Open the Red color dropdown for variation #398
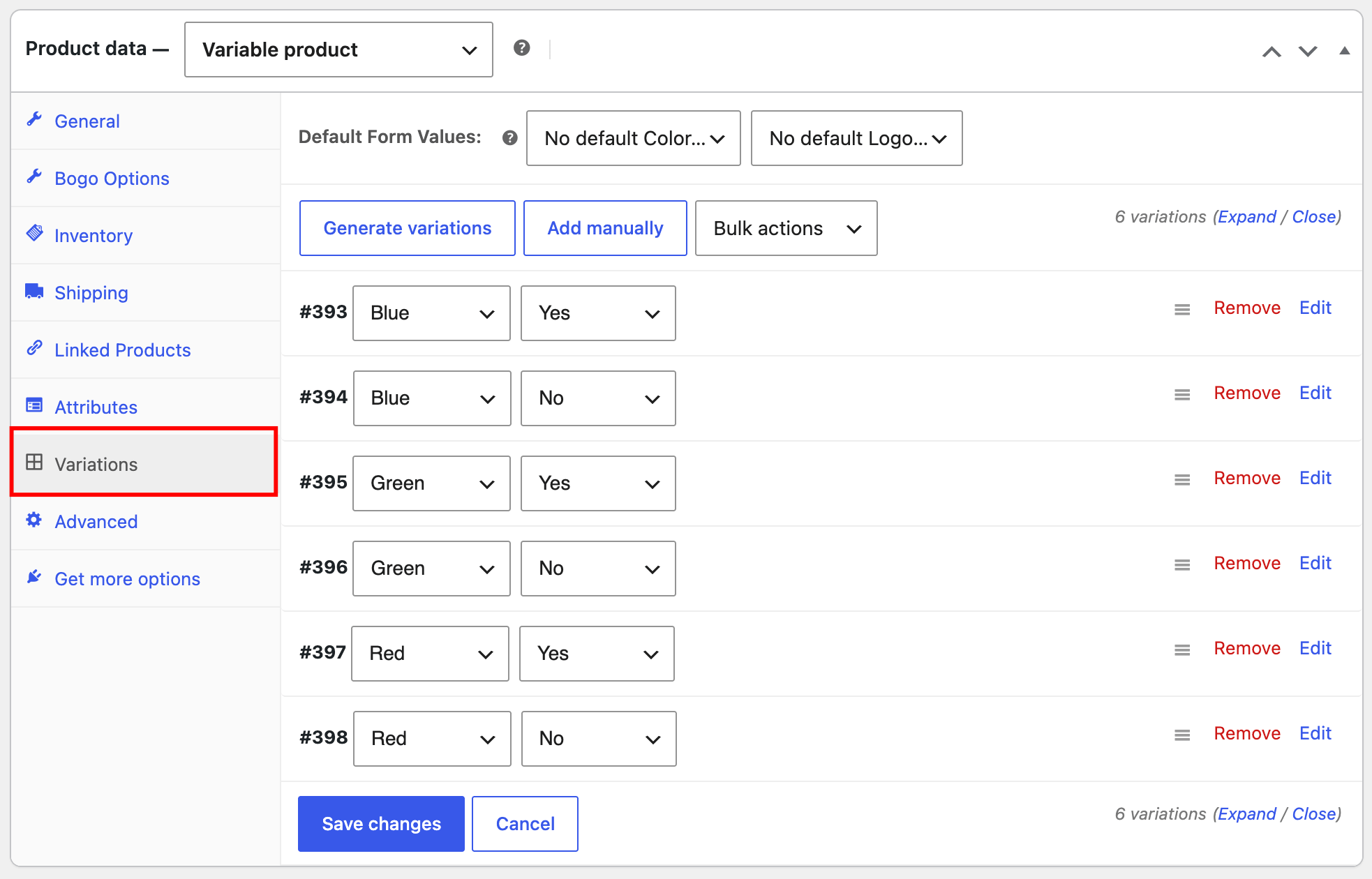Image resolution: width=1372 pixels, height=879 pixels. [x=432, y=739]
